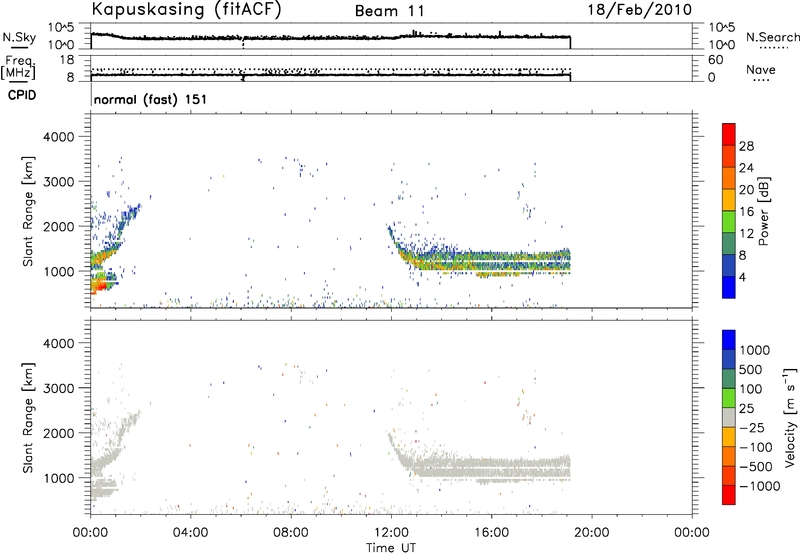800x554 pixels.
Task: Click the '28' value on Power color bar
Action: click(746, 146)
